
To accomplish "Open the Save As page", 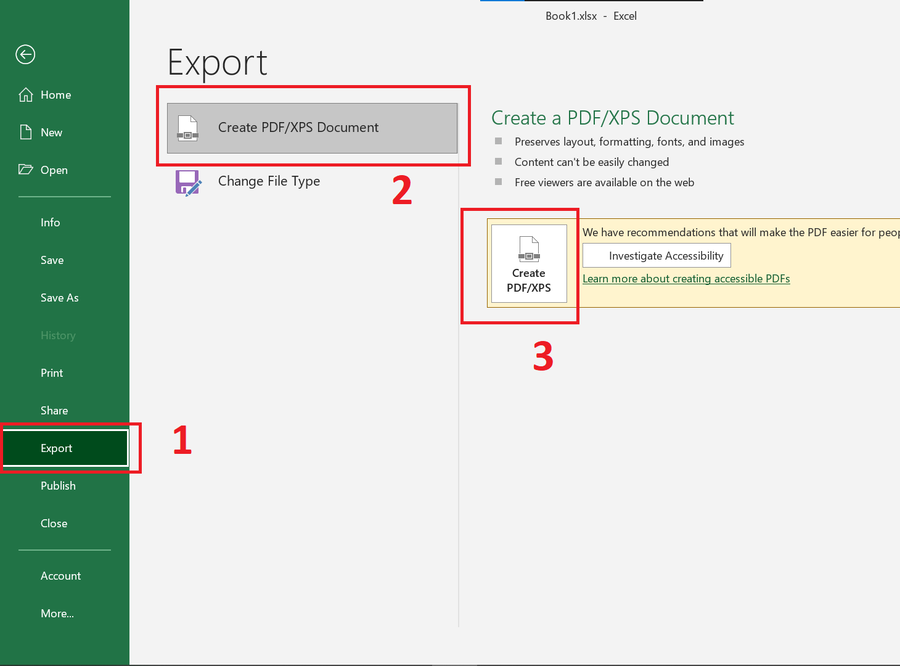I will [59, 297].
